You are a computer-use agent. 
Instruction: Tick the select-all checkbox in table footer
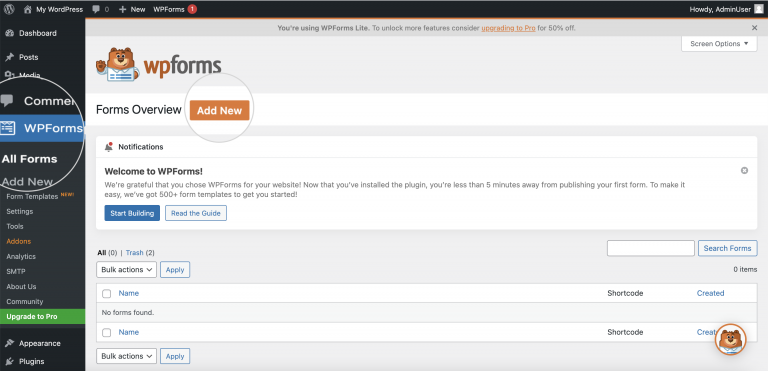coord(106,332)
